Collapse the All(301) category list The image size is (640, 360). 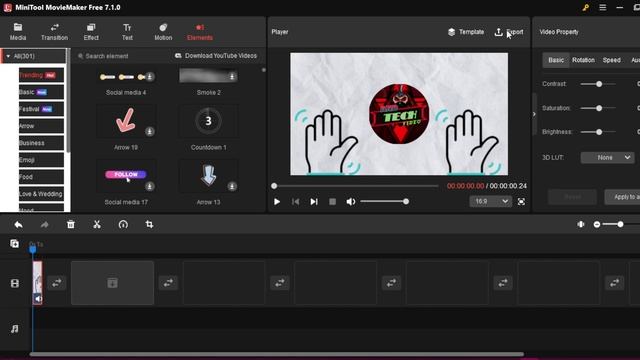[8, 56]
